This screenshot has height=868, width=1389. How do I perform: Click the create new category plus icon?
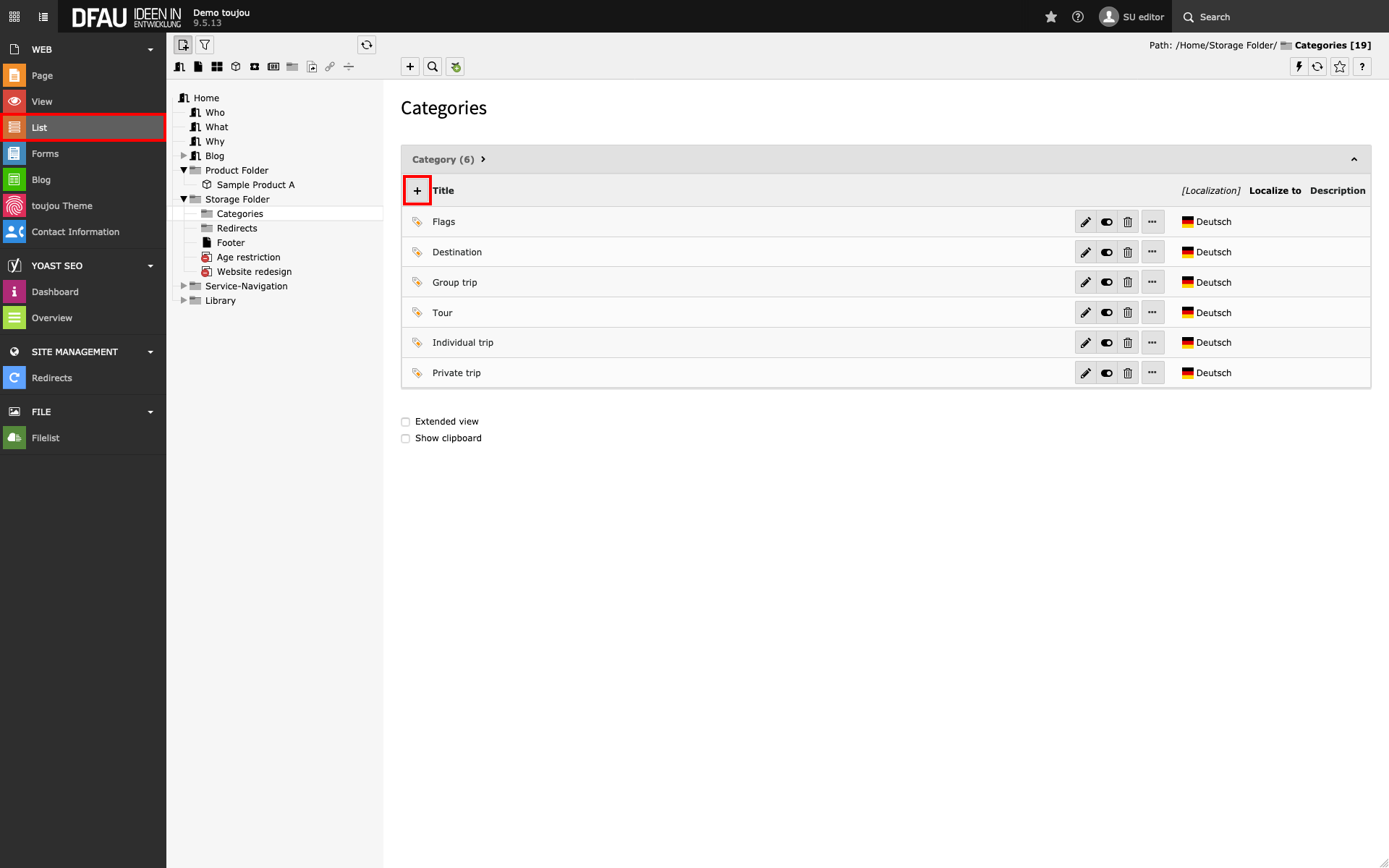pyautogui.click(x=417, y=191)
